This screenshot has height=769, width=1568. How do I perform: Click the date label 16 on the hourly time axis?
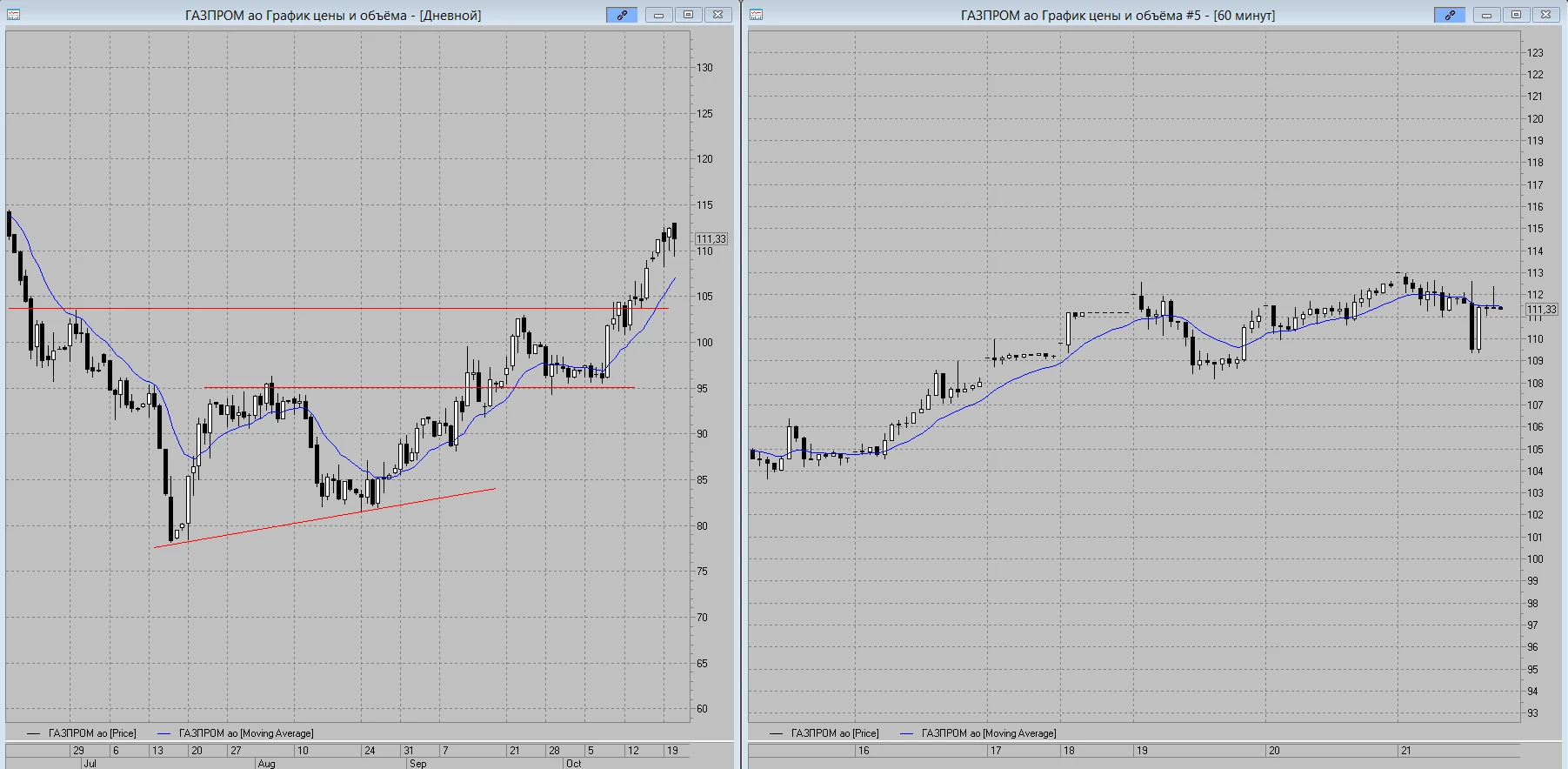point(864,751)
